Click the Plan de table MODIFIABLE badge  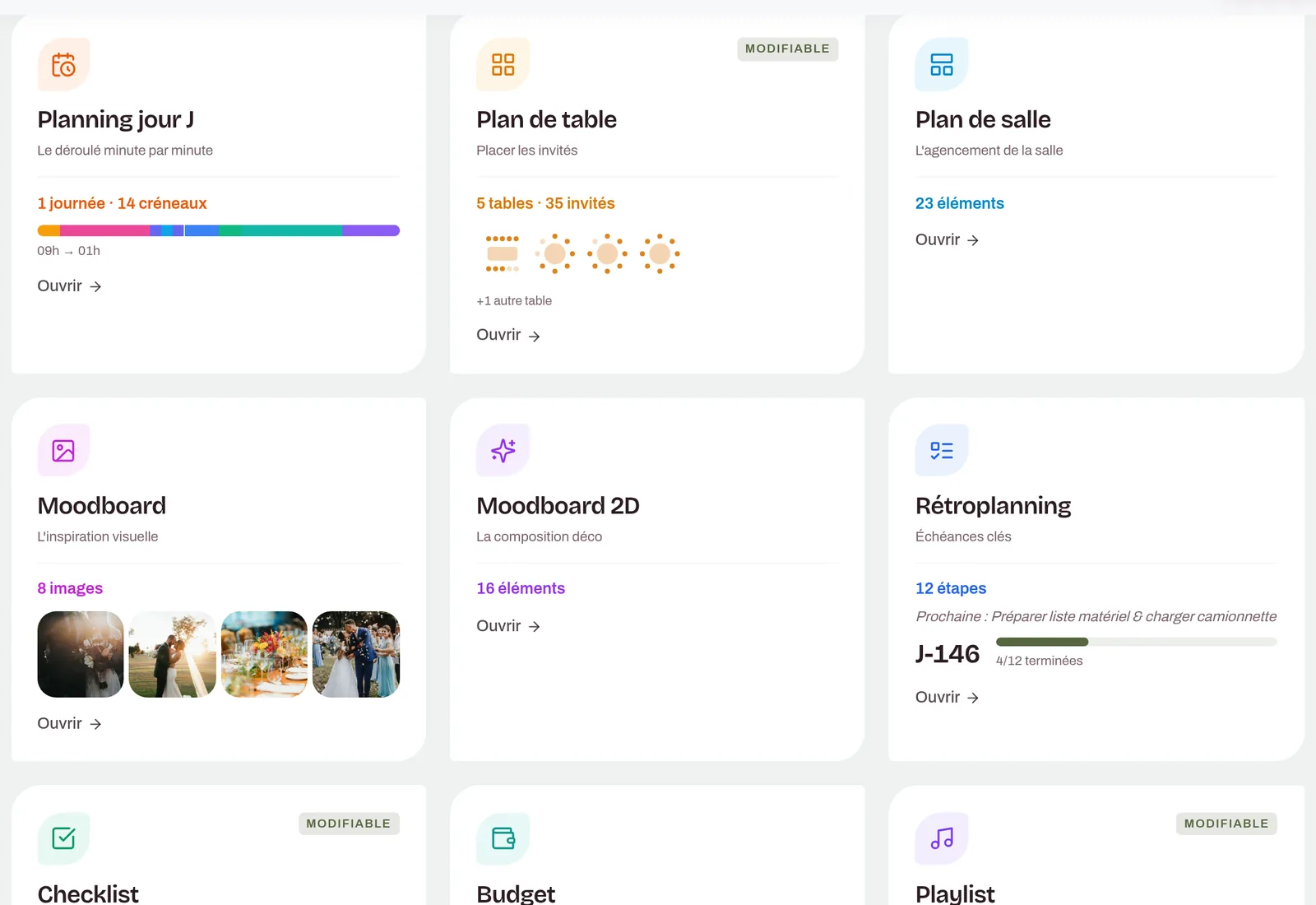point(787,49)
